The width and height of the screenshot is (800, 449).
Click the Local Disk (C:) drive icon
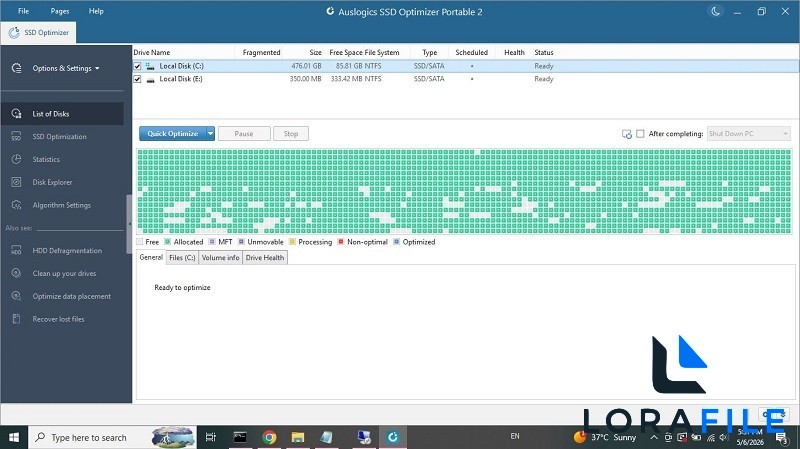150,66
